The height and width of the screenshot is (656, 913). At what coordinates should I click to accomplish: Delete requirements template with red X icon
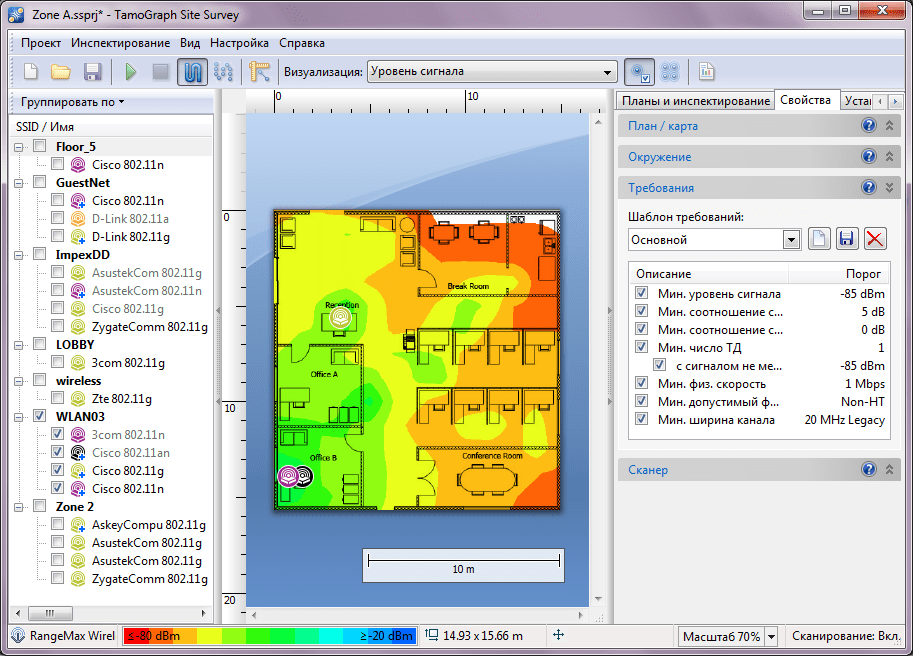click(x=875, y=239)
